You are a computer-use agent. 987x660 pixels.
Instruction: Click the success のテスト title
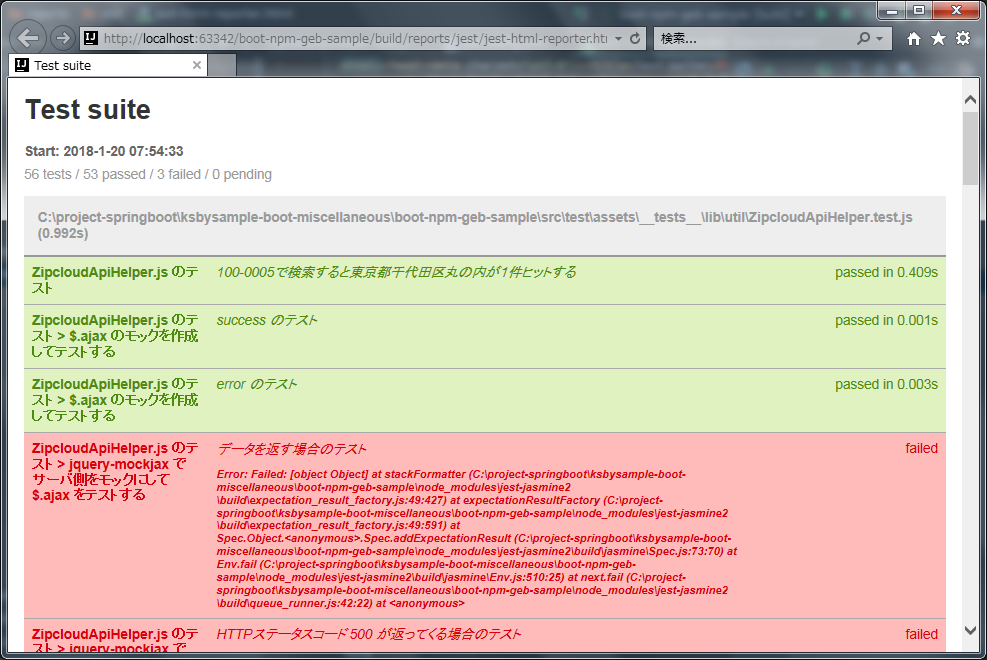(267, 320)
